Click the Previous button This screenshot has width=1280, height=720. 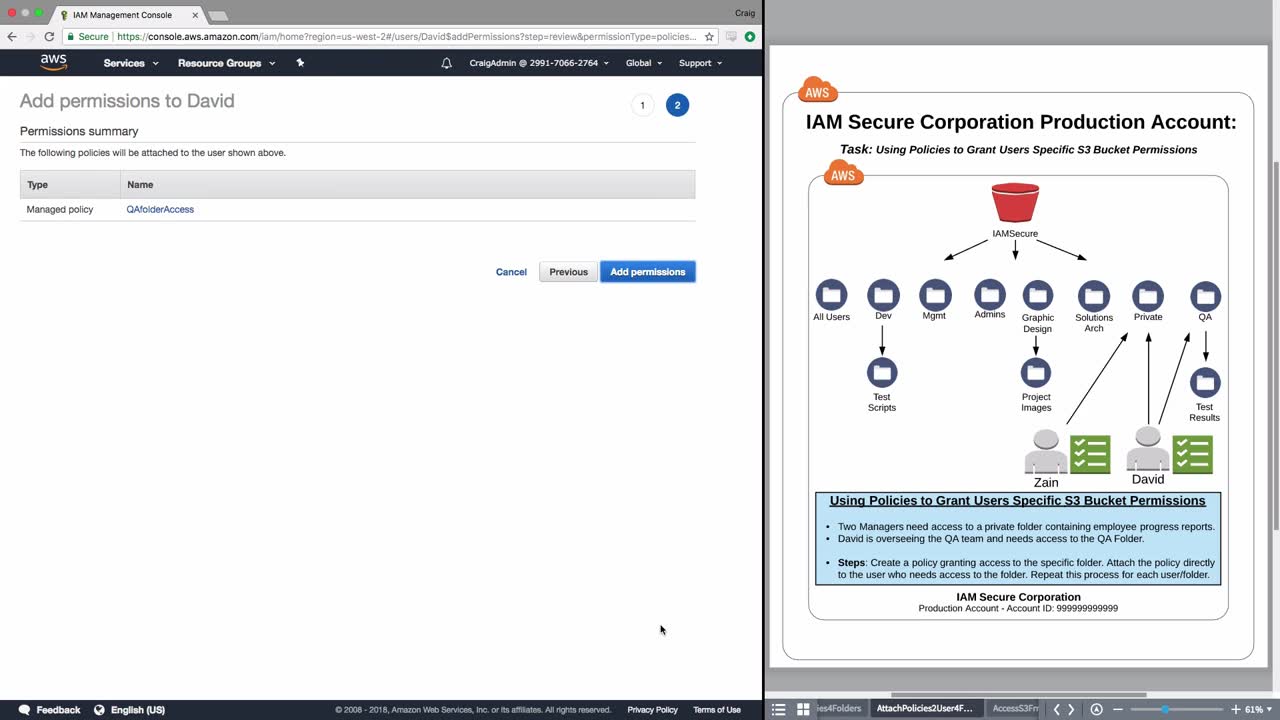pyautogui.click(x=568, y=272)
